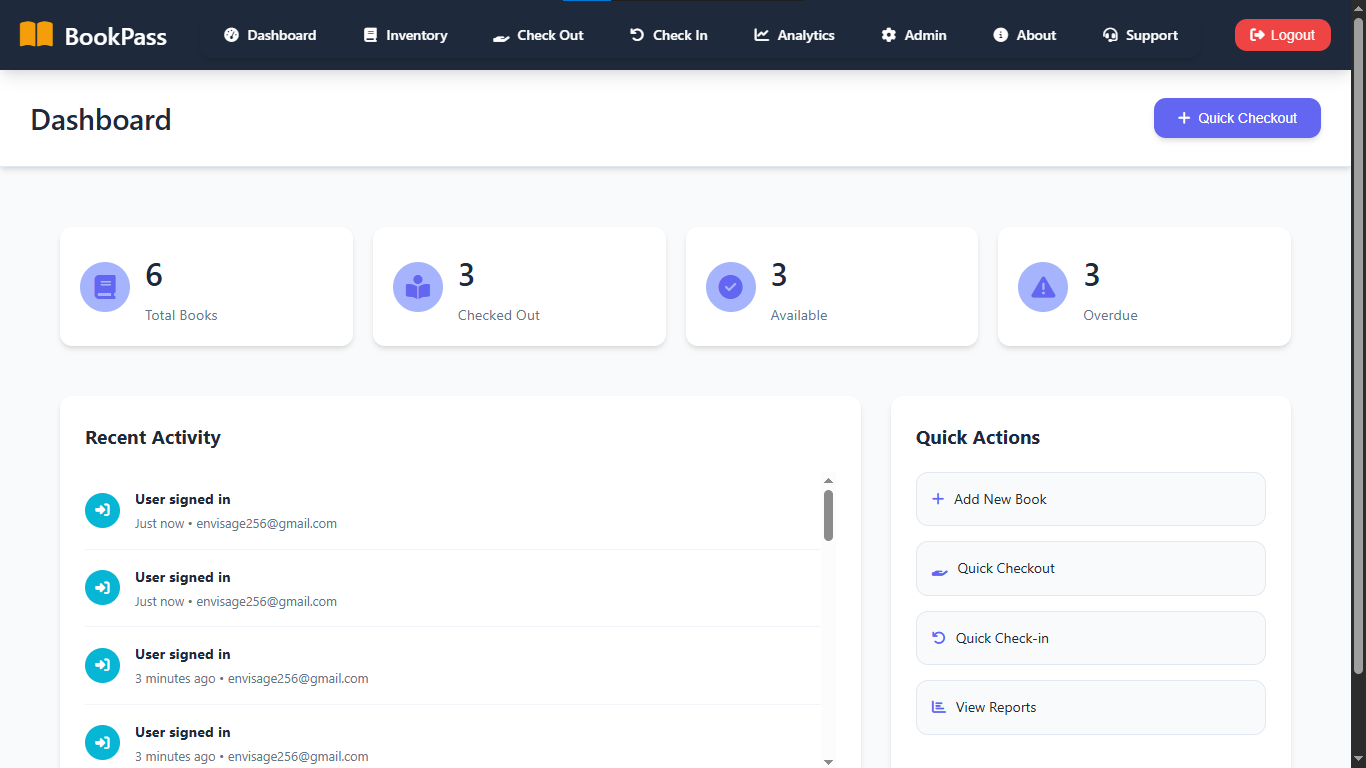Click the Checked Out open-book icon on its card
The width and height of the screenshot is (1366, 768).
(x=417, y=287)
